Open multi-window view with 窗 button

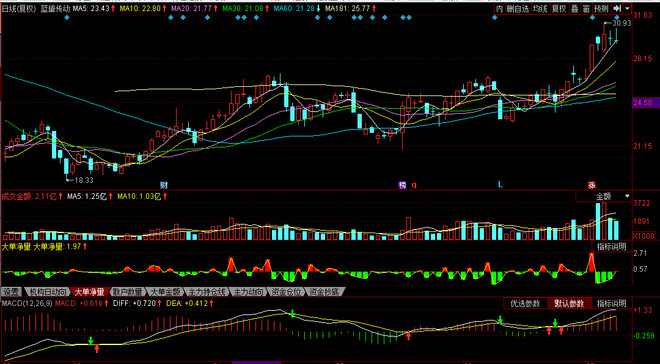click(x=586, y=8)
